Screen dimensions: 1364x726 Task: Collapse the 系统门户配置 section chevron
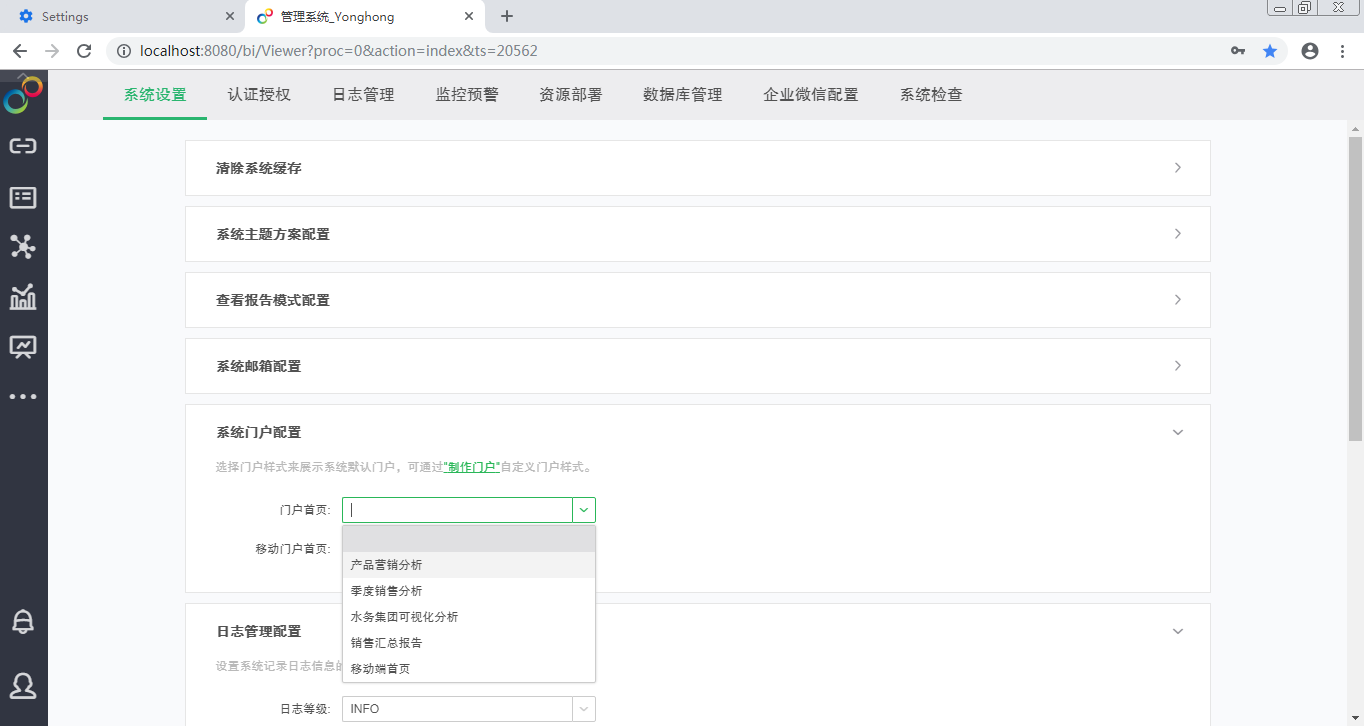pos(1177,432)
